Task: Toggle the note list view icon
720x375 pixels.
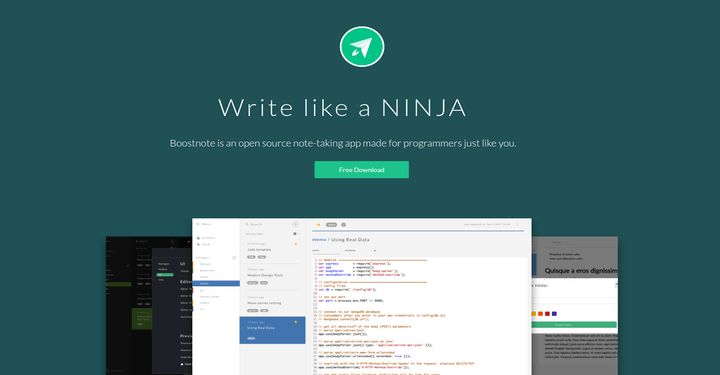Action: [295, 234]
